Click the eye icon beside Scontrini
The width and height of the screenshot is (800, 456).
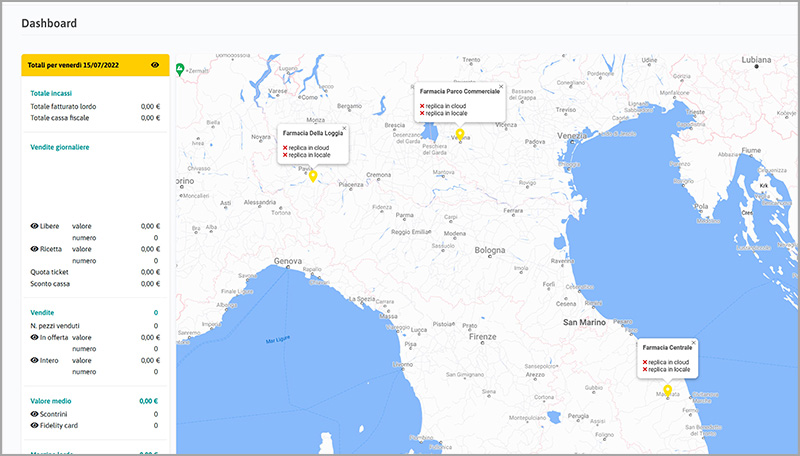click(x=35, y=413)
